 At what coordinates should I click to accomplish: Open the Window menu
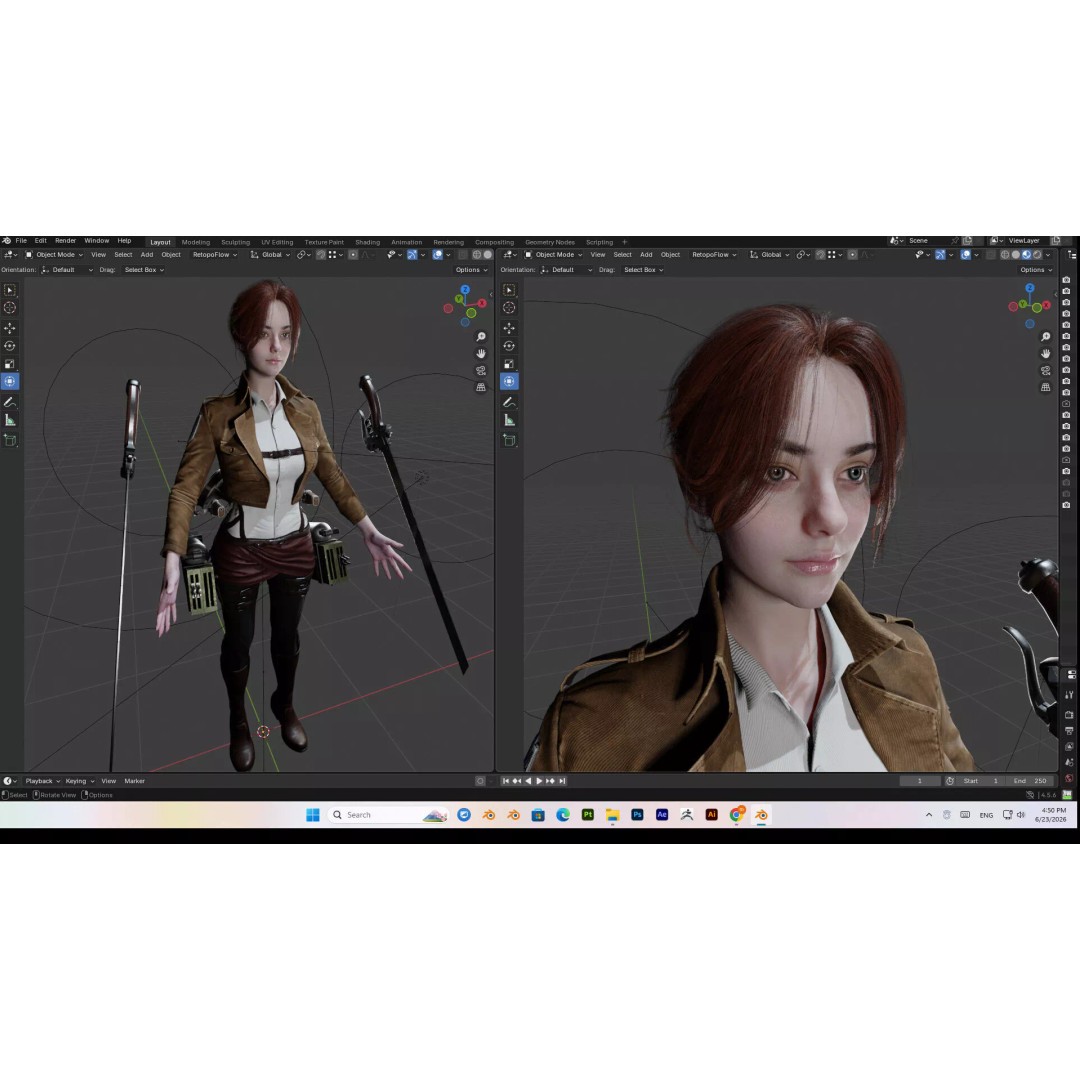(96, 241)
